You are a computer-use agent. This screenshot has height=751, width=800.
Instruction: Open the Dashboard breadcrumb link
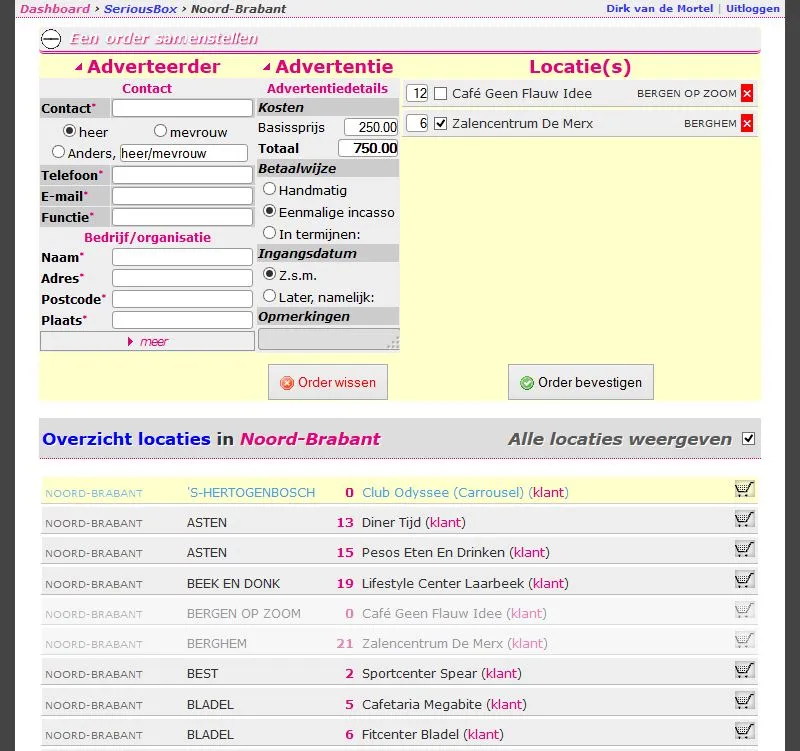(x=55, y=9)
